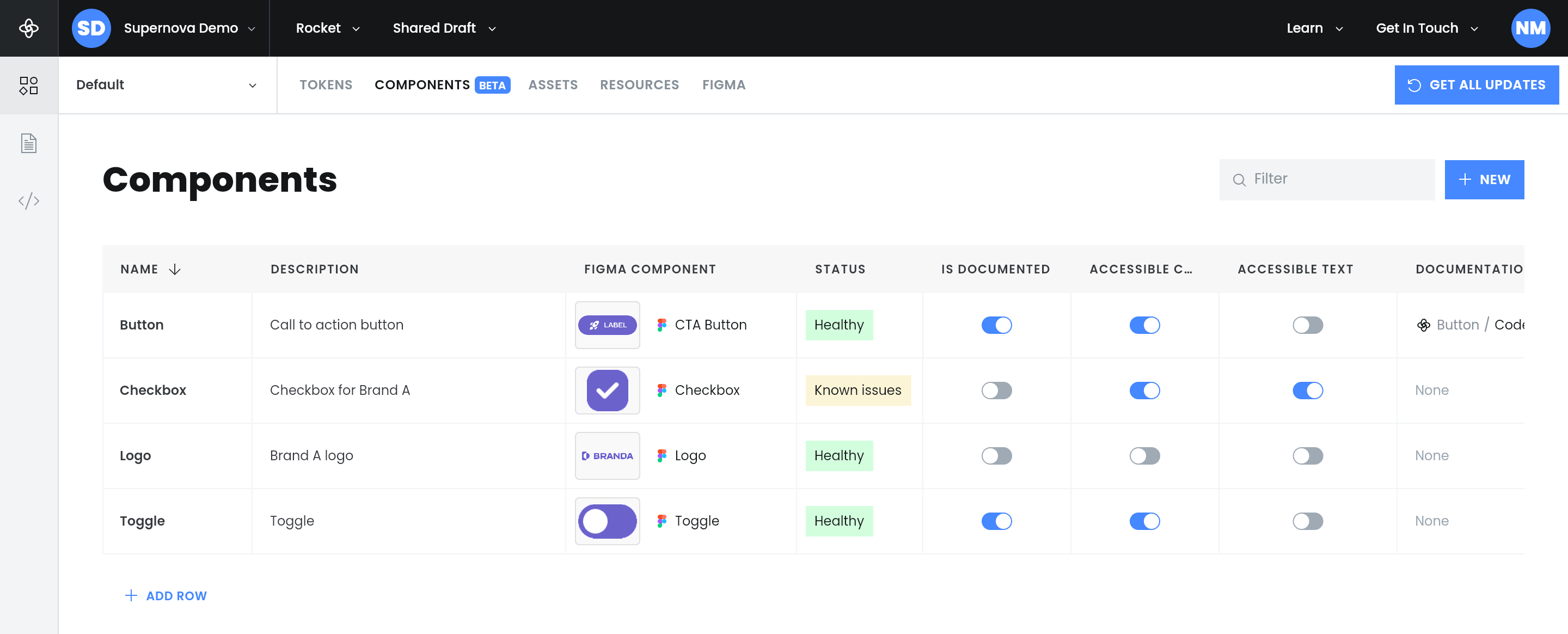This screenshot has height=634, width=1568.
Task: Click the STATUS column header
Action: coord(840,269)
